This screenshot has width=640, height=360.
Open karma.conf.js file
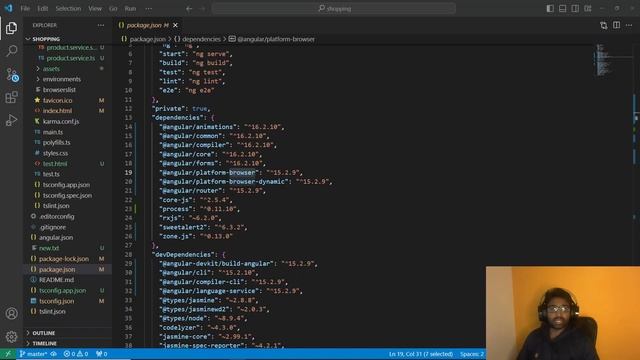point(67,122)
